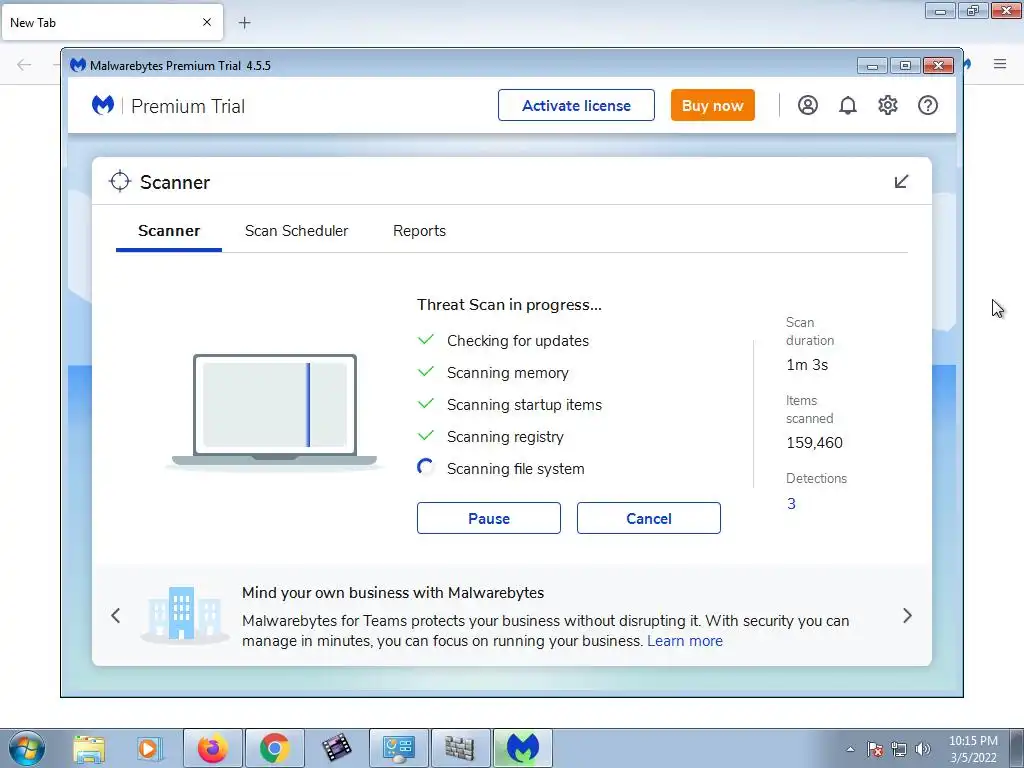Click the checkmark beside Checking for updates
Viewport: 1024px width, 768px height.
pyautogui.click(x=426, y=340)
